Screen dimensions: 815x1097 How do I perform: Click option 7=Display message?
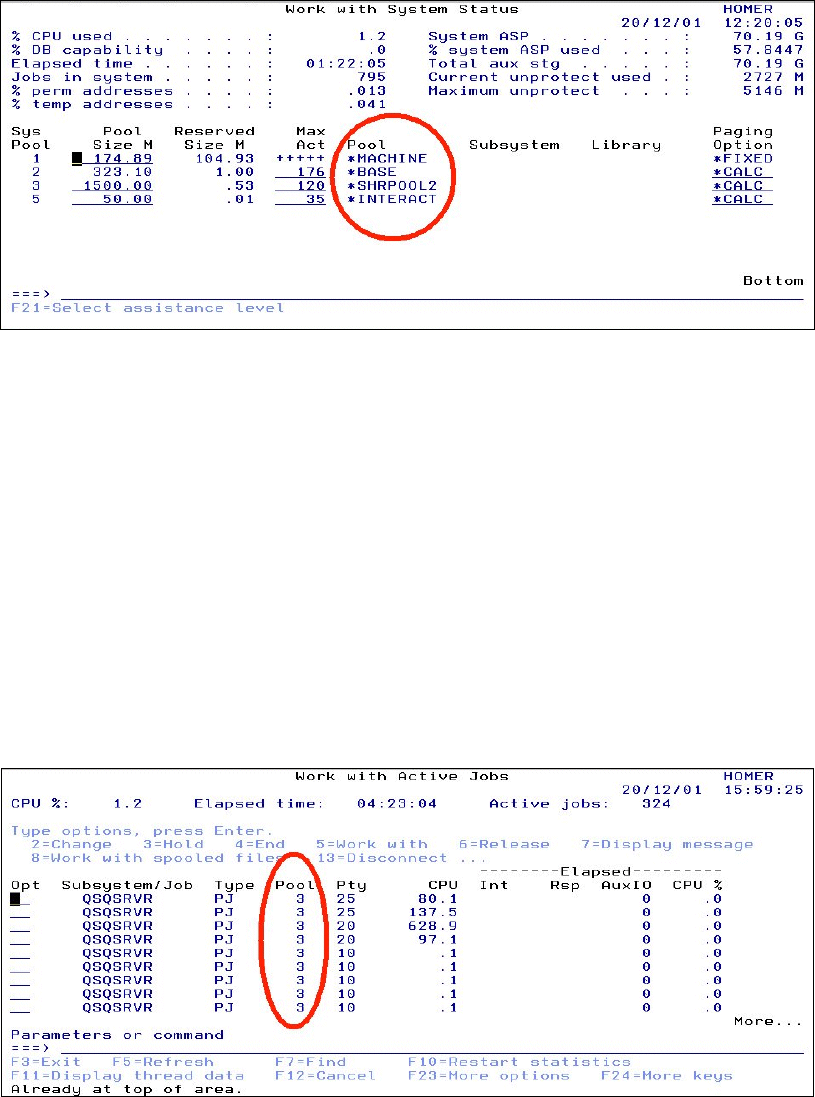coord(667,844)
